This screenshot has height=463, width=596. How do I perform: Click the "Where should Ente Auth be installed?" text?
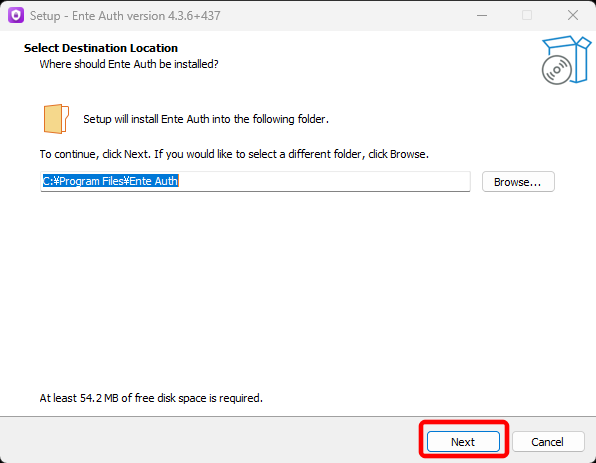(129, 64)
